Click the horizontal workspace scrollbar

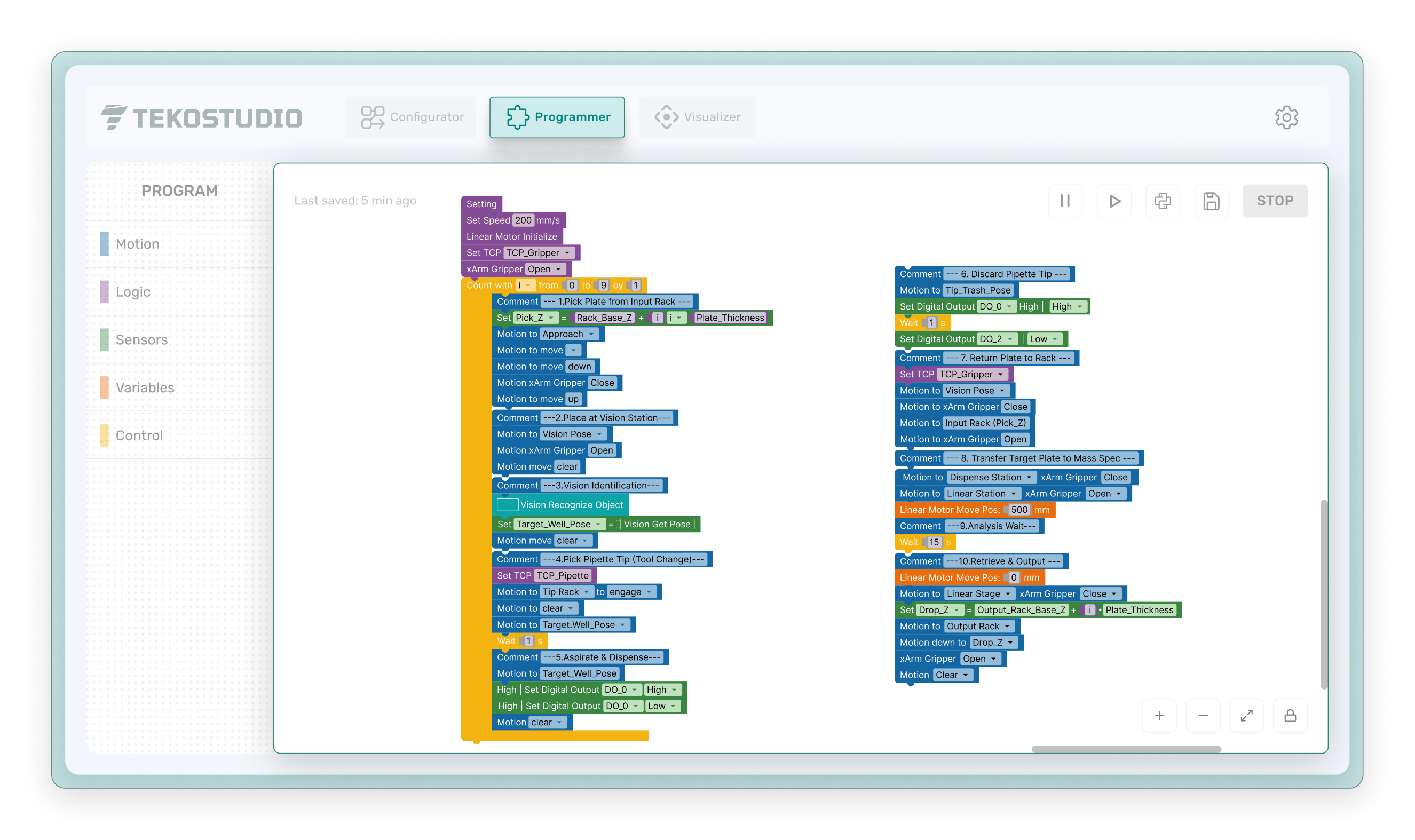pos(1126,749)
